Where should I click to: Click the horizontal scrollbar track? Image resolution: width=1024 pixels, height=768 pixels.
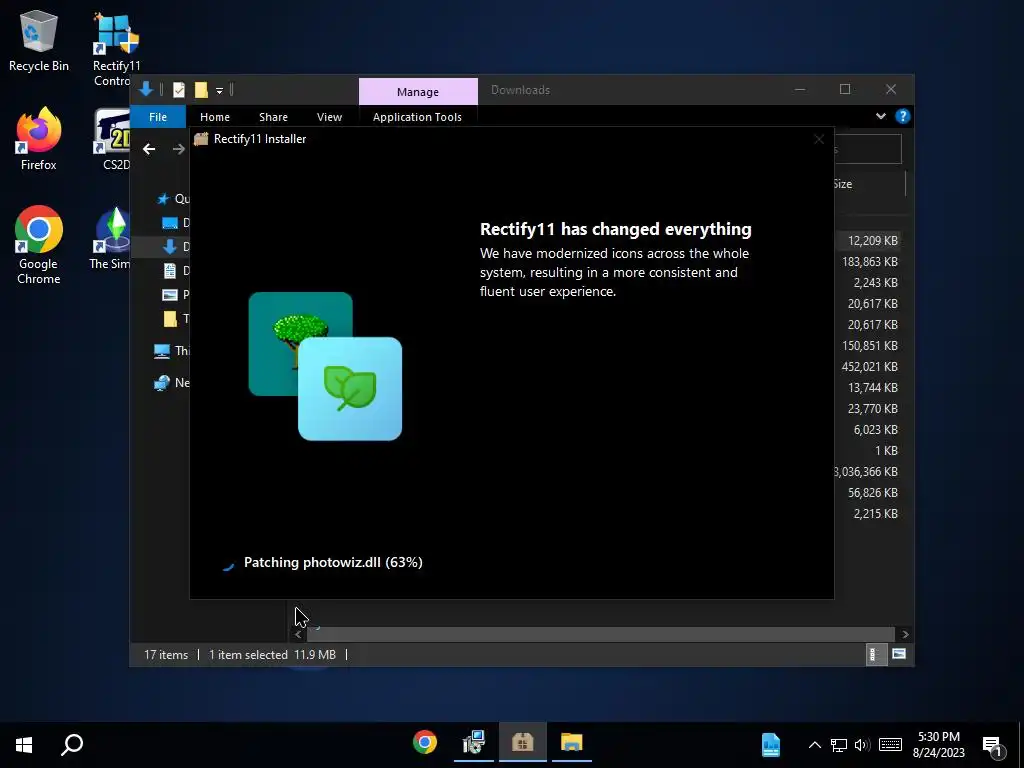[x=601, y=634]
